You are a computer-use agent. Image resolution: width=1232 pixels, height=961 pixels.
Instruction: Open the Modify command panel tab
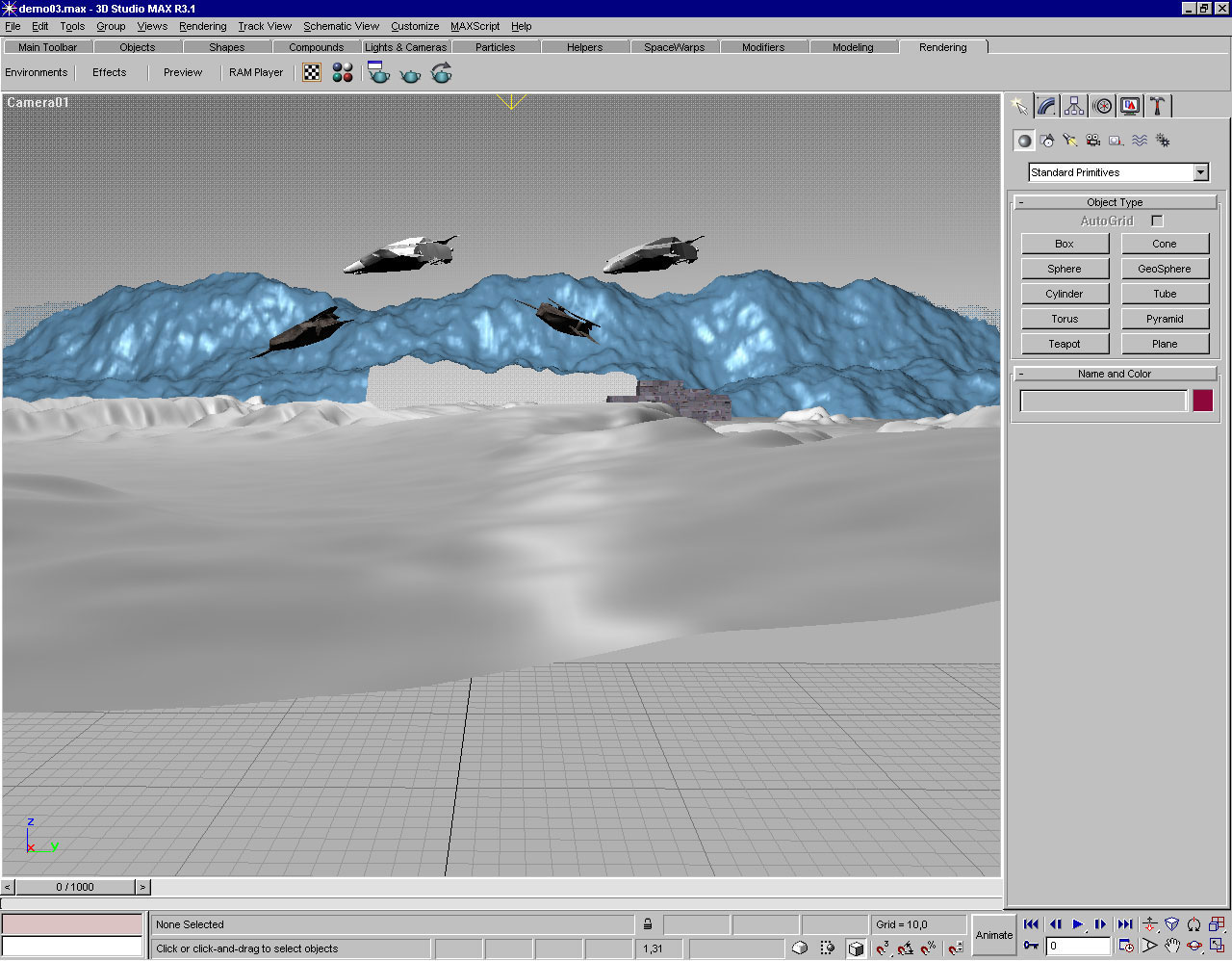pyautogui.click(x=1047, y=106)
